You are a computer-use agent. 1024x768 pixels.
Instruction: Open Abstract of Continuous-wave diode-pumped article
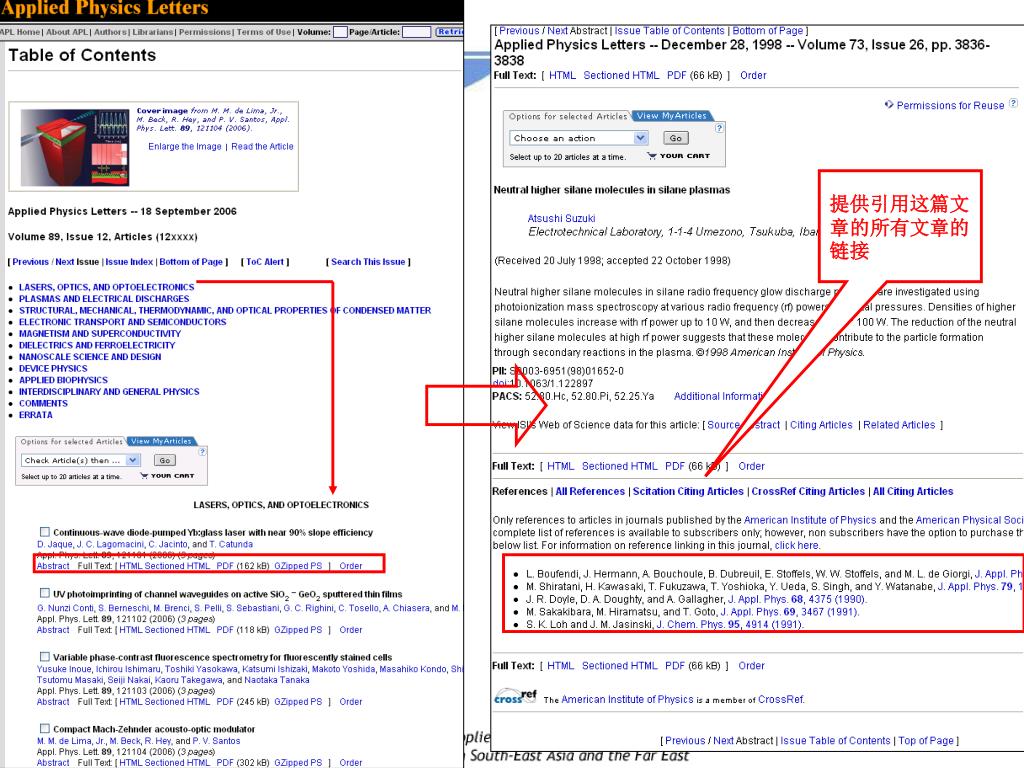(53, 566)
